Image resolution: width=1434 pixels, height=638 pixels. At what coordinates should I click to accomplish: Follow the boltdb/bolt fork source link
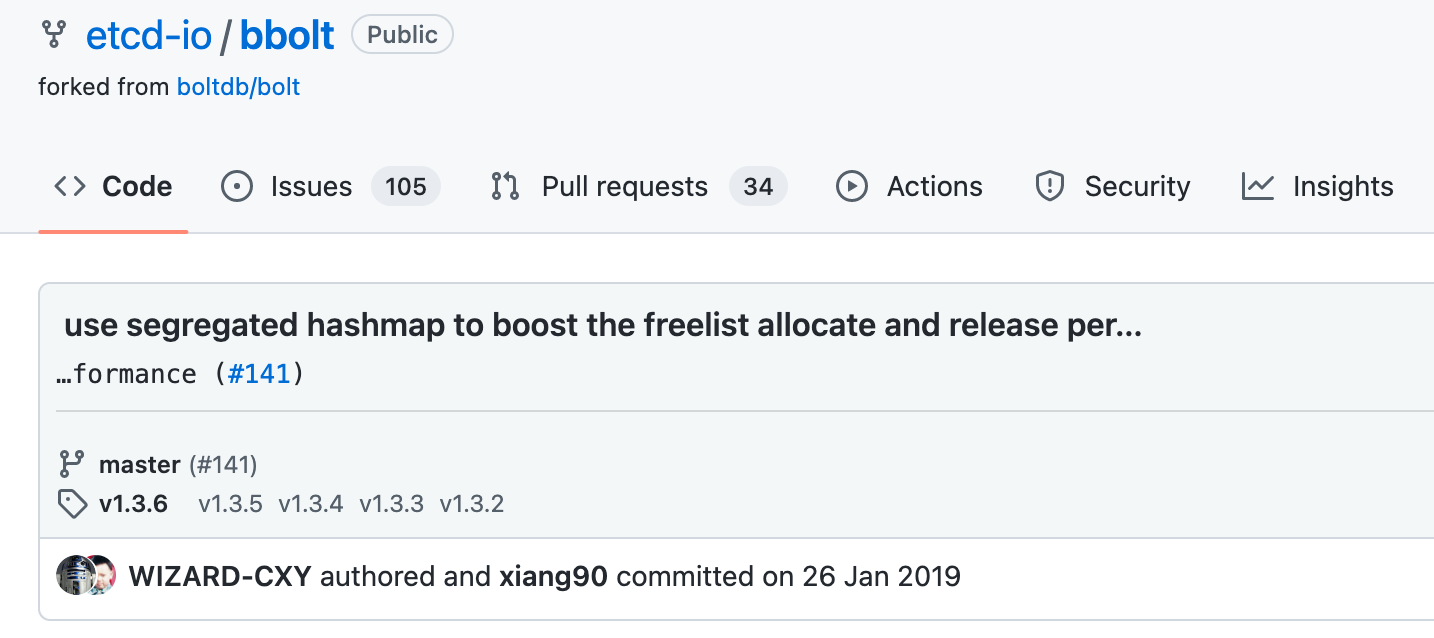(x=238, y=87)
